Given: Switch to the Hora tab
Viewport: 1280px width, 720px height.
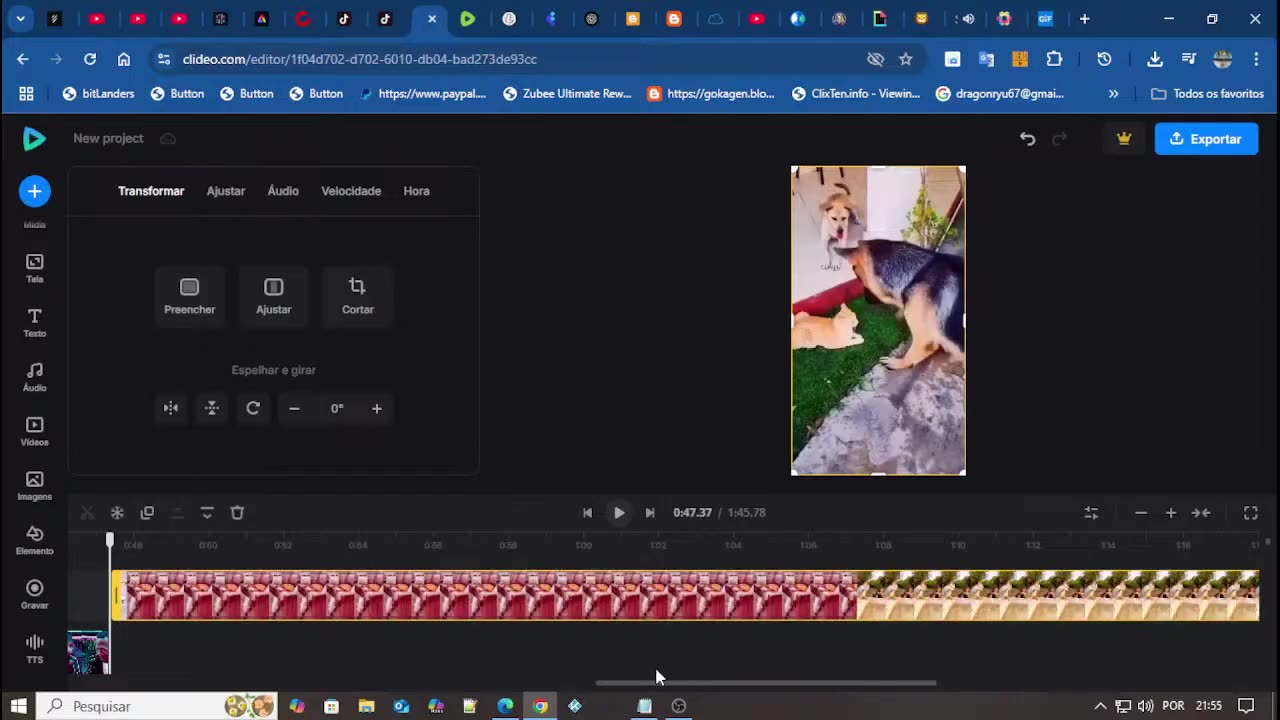Looking at the screenshot, I should pyautogui.click(x=416, y=191).
